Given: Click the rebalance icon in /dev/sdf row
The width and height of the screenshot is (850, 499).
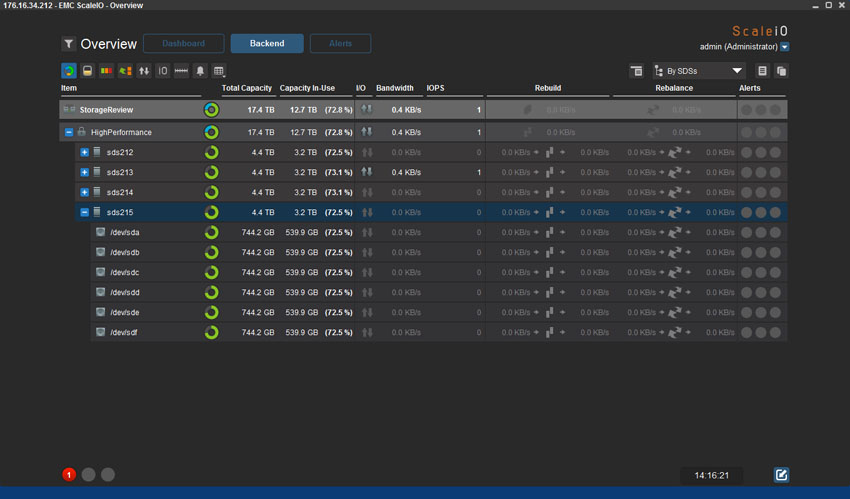Looking at the screenshot, I should (675, 333).
